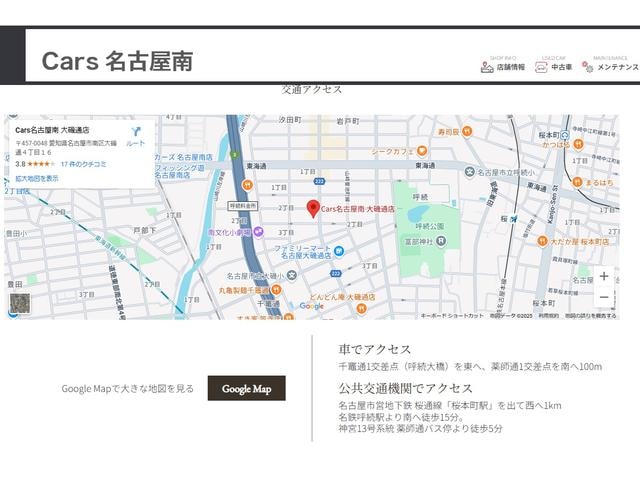The width and height of the screenshot is (640, 480).
Task: Click the Google logo on the map
Action: [x=311, y=306]
